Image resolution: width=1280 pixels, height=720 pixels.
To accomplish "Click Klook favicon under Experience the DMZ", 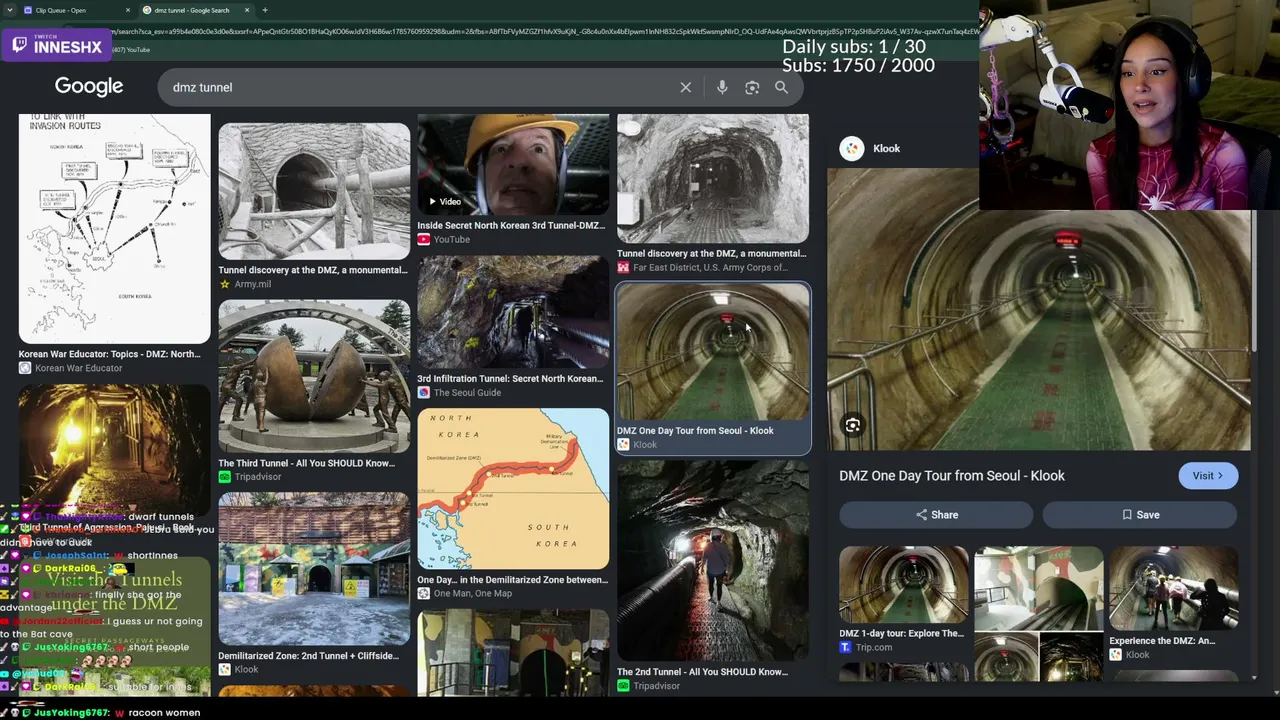I will (x=1116, y=655).
